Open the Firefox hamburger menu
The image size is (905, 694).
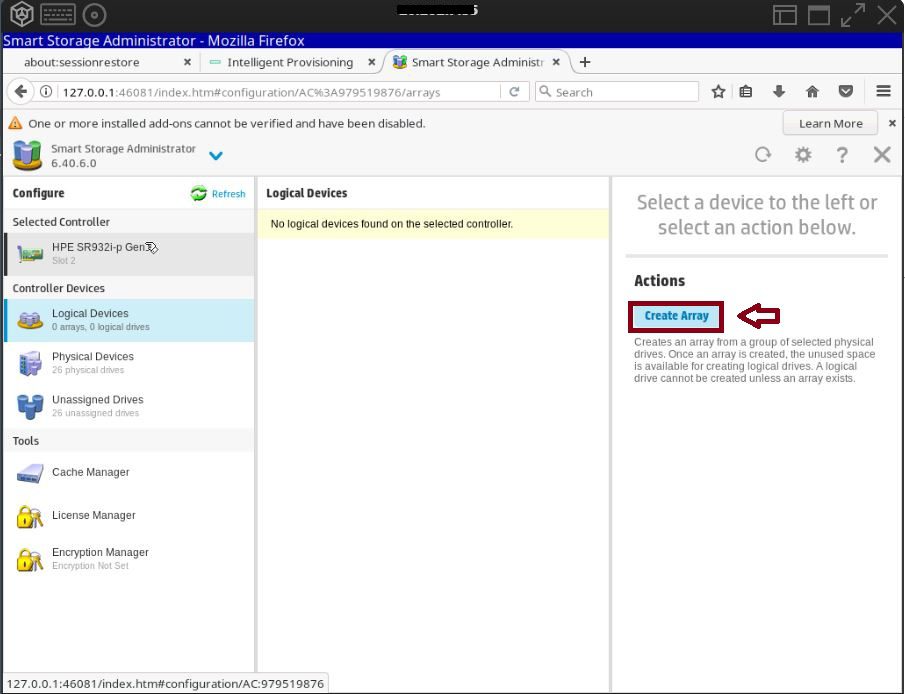(883, 92)
